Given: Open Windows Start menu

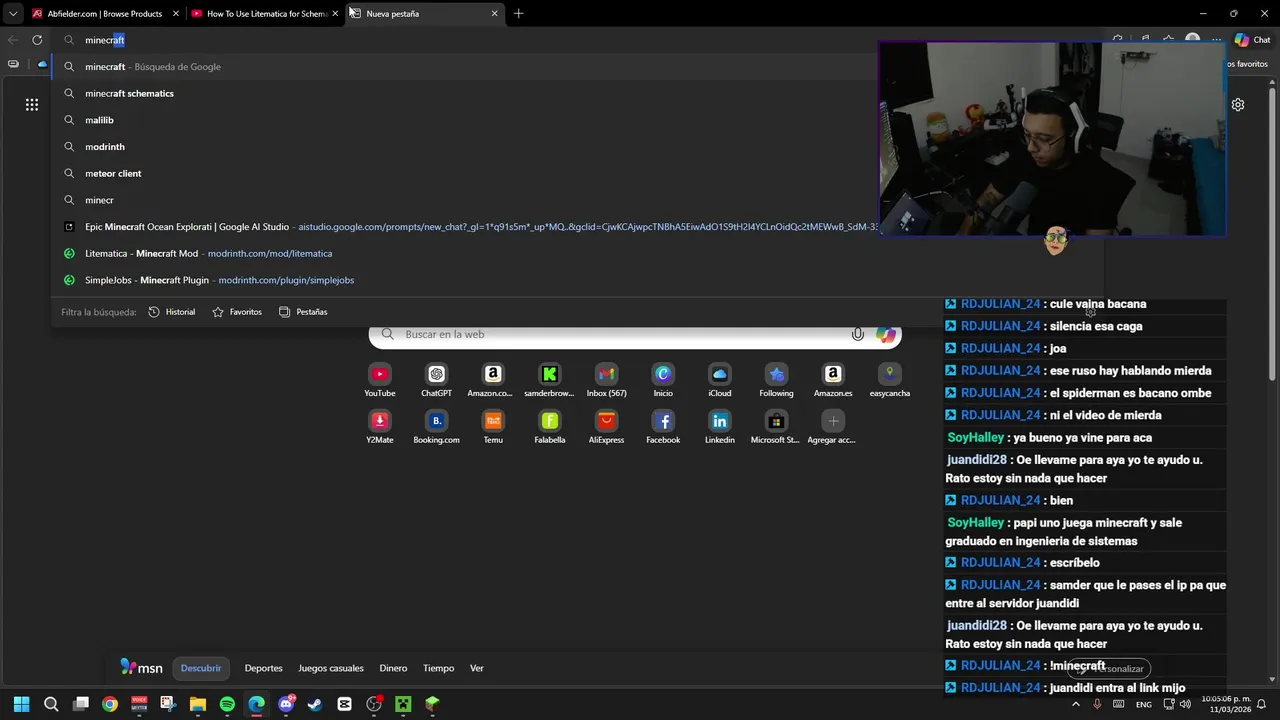Looking at the screenshot, I should click(x=22, y=704).
